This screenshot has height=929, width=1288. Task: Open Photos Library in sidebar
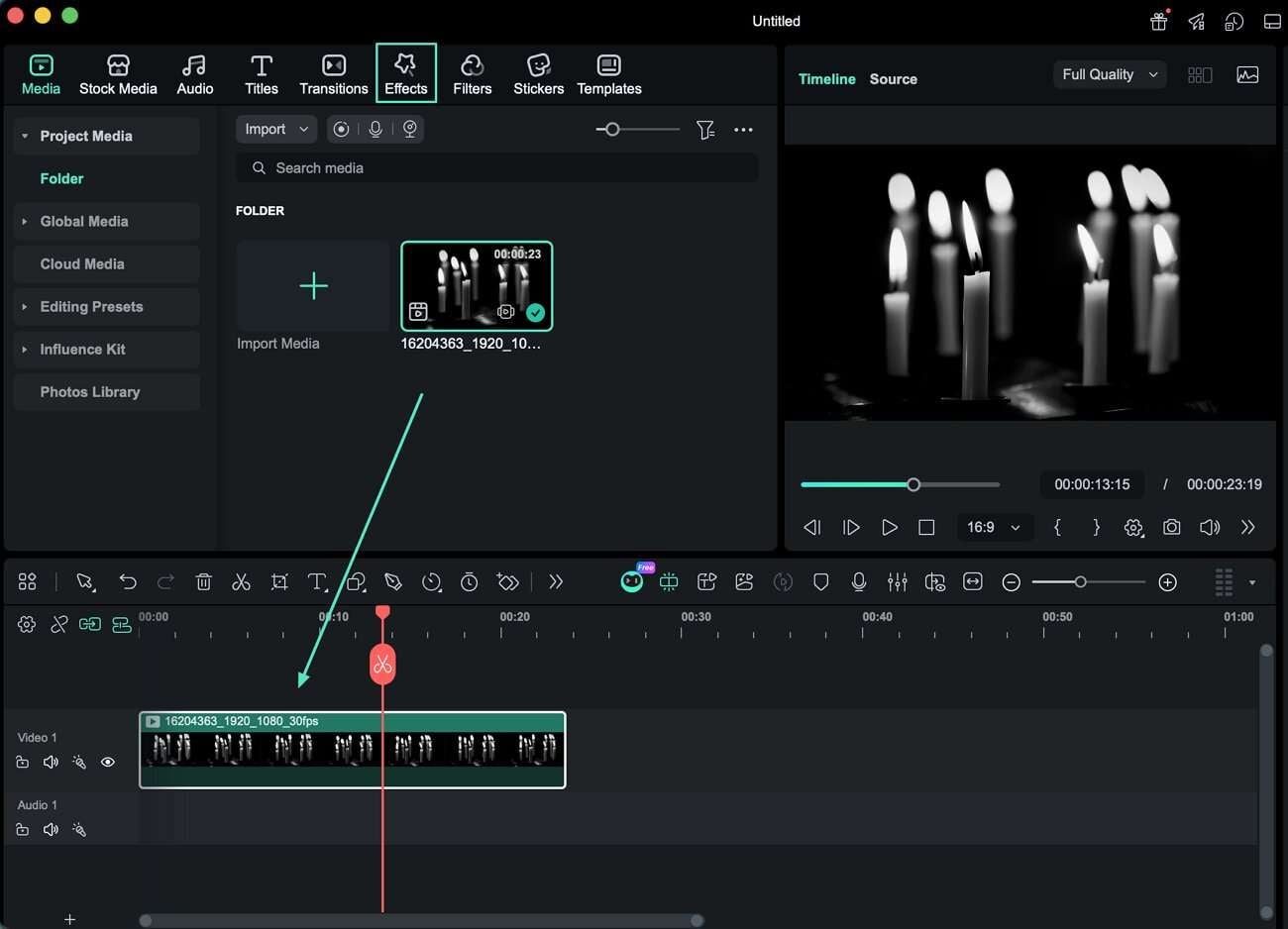click(107, 392)
